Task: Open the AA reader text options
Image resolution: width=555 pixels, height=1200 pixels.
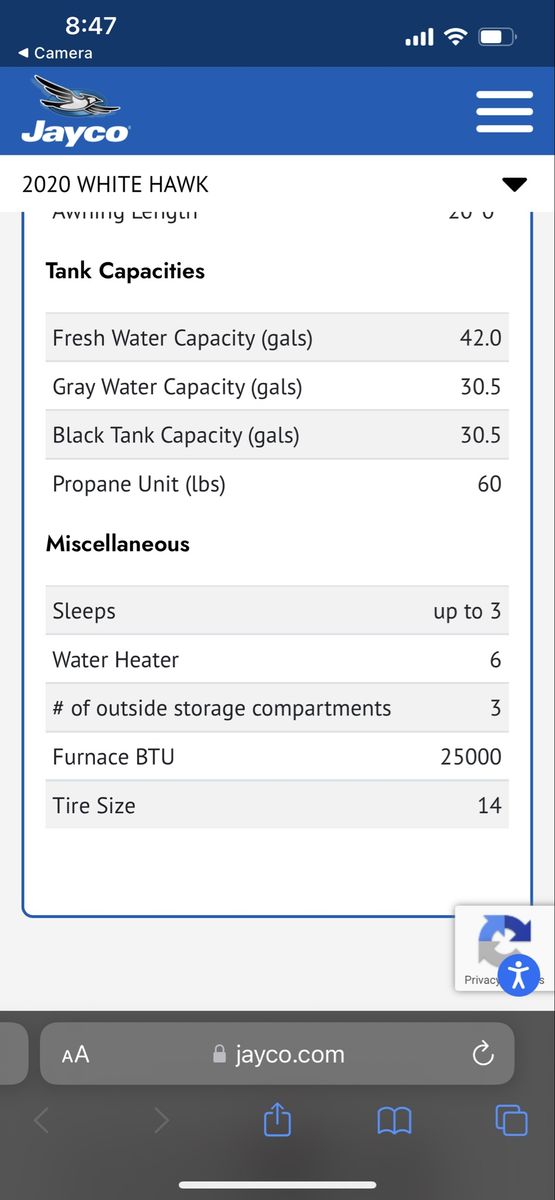Action: [x=75, y=1054]
